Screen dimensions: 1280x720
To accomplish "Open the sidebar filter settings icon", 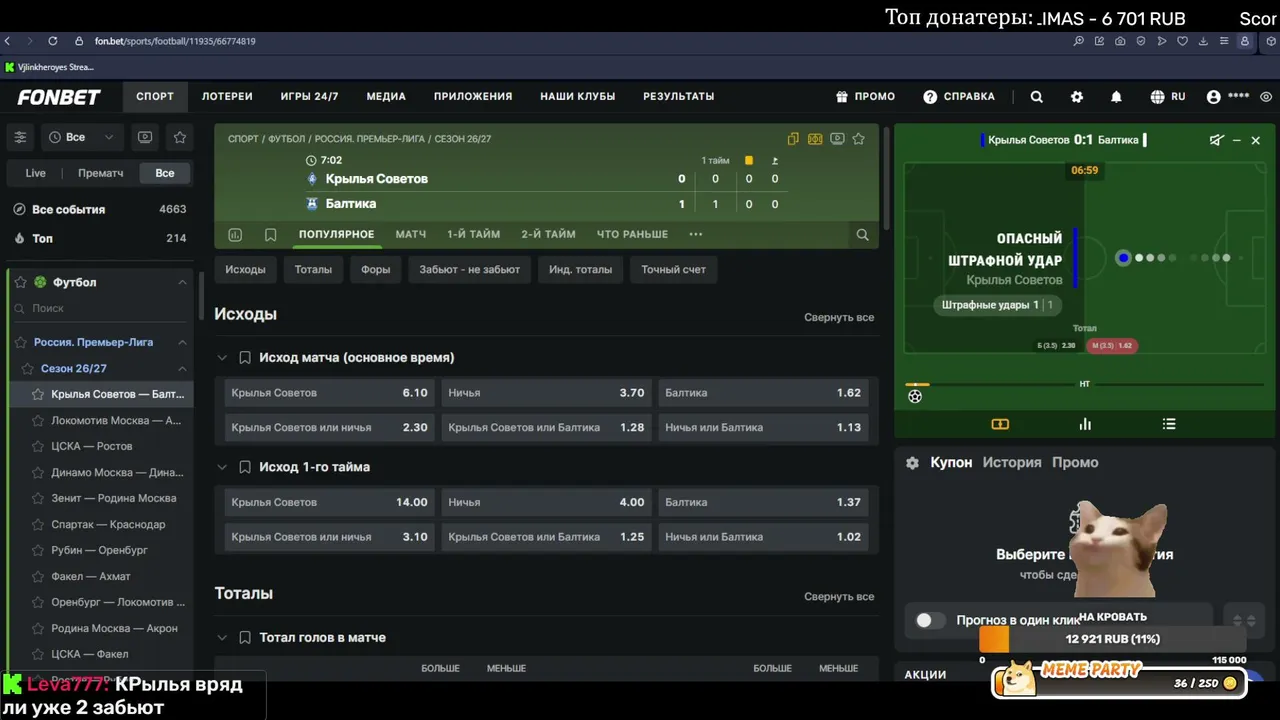I will tap(20, 137).
